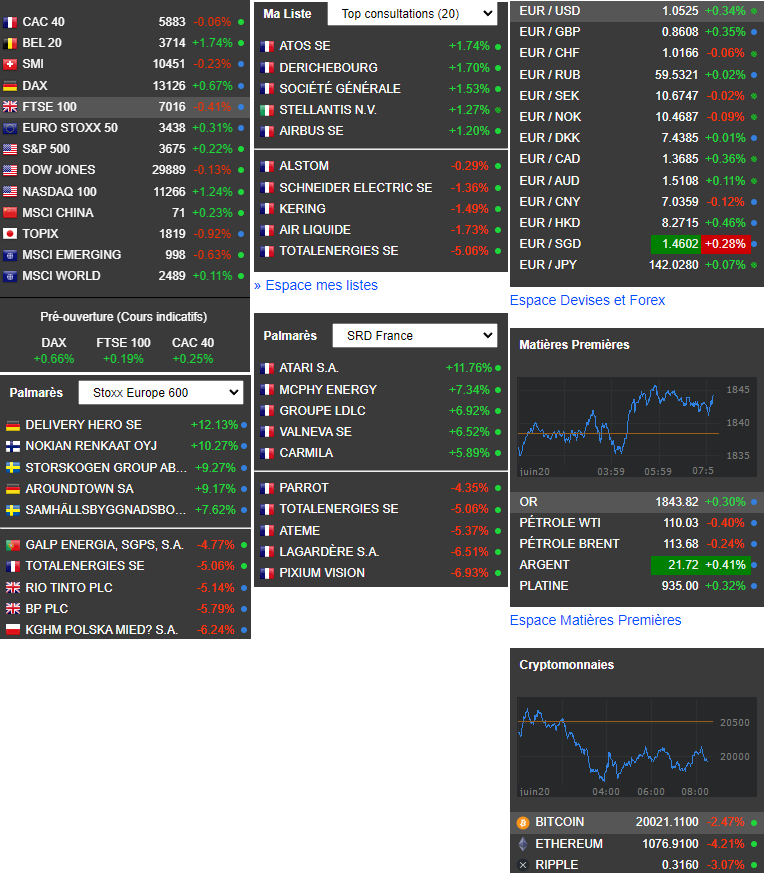Select the PLATINE commodity row
The image size is (765, 873).
637,586
